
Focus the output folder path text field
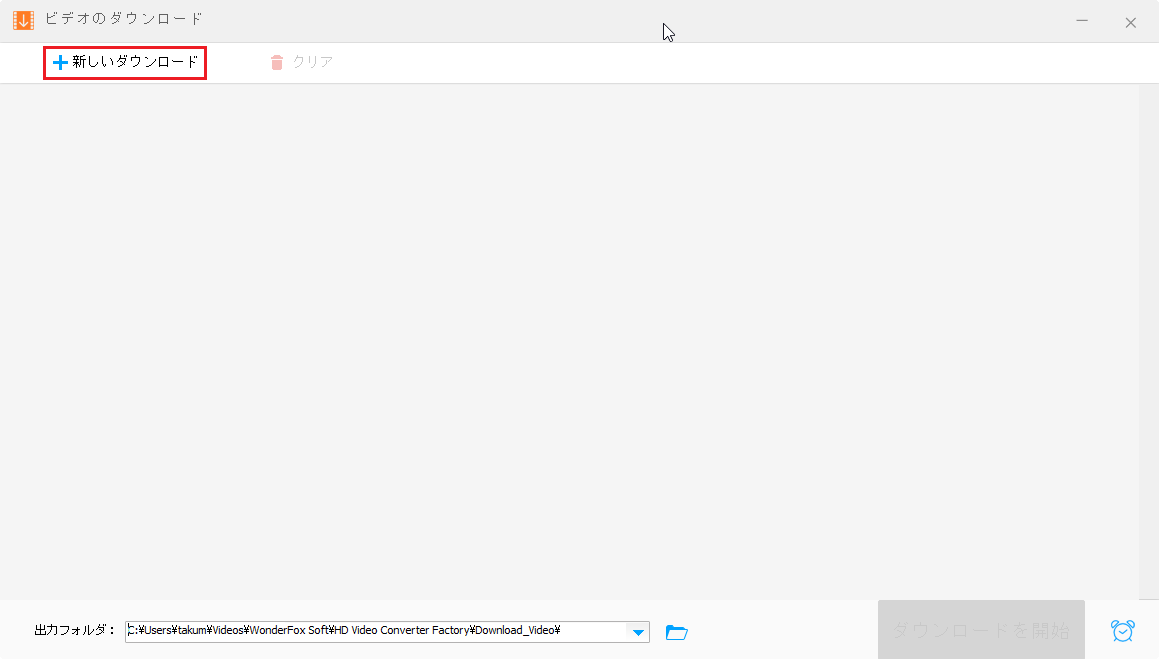tap(380, 631)
